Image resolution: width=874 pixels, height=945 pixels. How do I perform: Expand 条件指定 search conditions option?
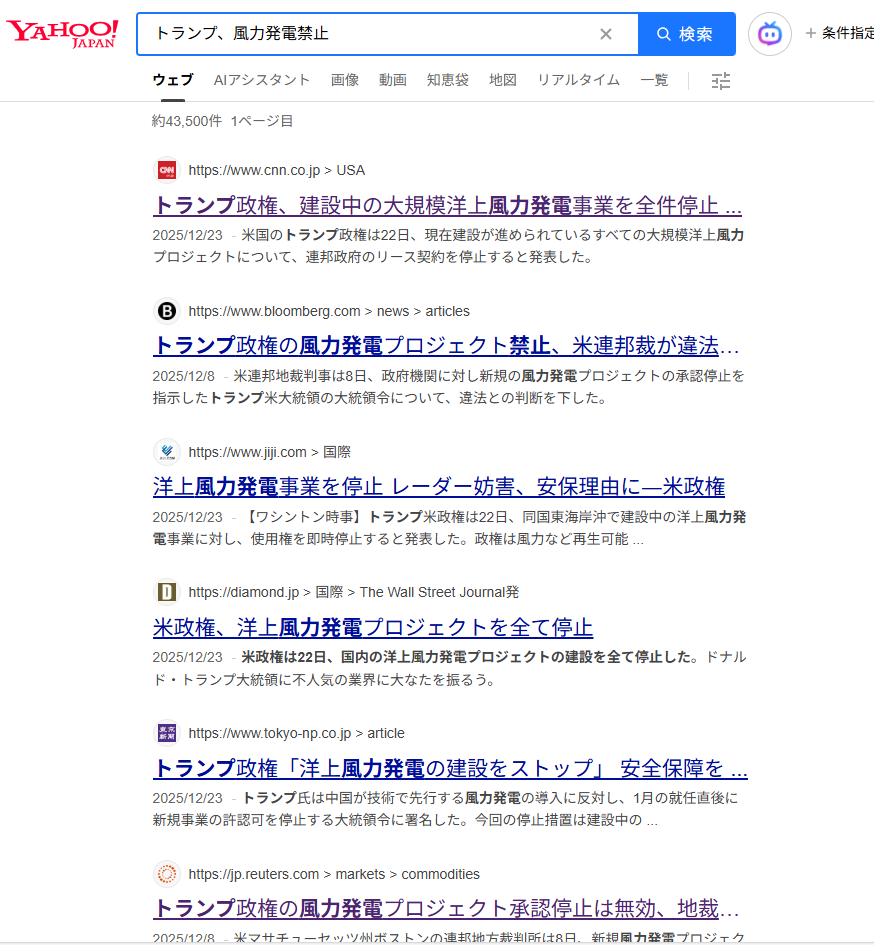(839, 34)
